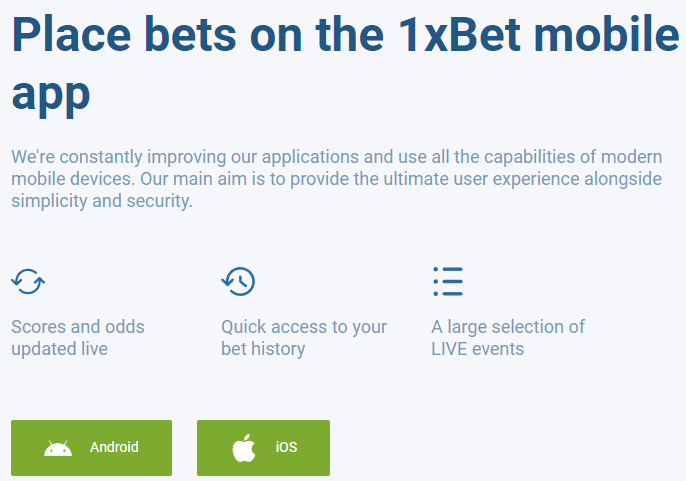Click the 'Place bets on the 1xBet mobile' heading line
This screenshot has height=481, width=686.
(346, 34)
